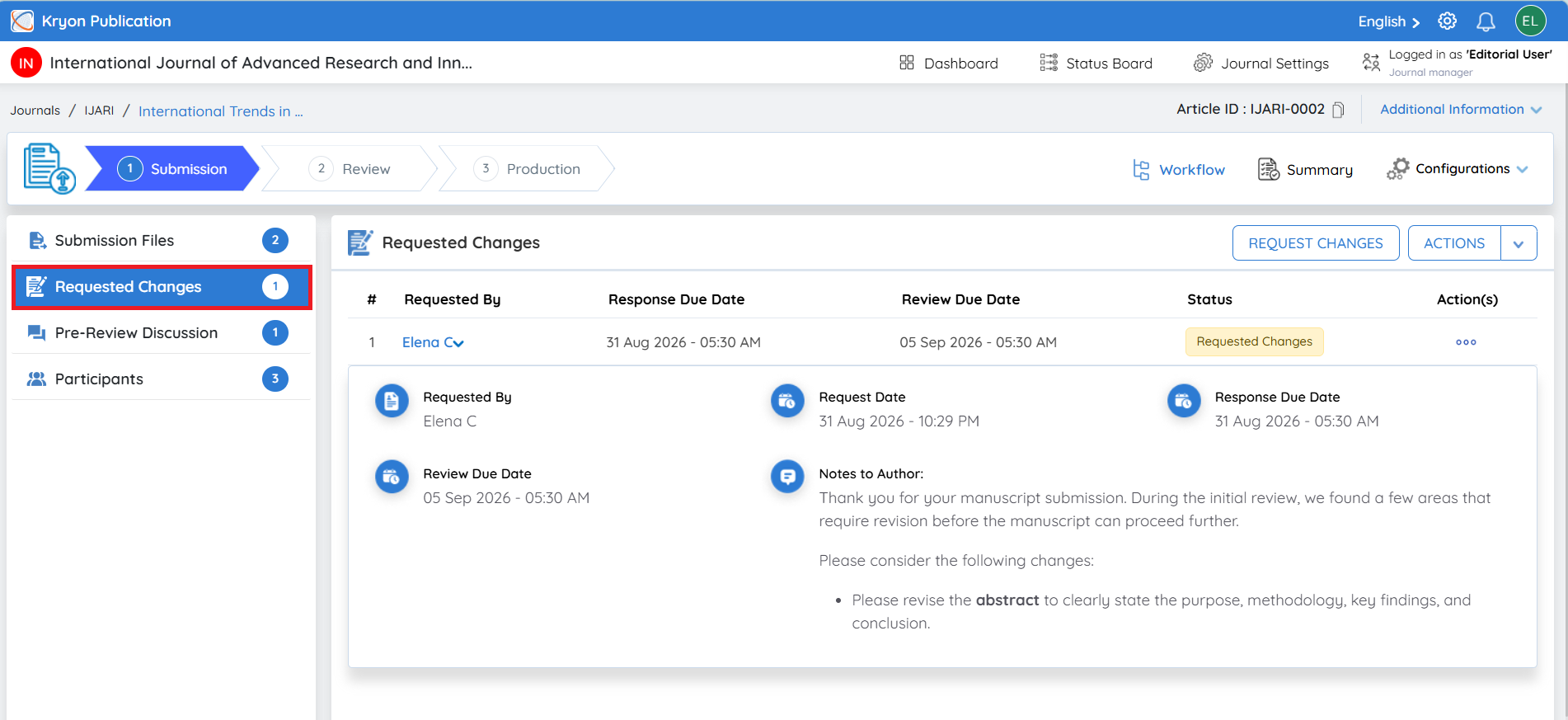
Task: Open Pre-Review Discussion in the sidebar
Action: pyautogui.click(x=161, y=333)
